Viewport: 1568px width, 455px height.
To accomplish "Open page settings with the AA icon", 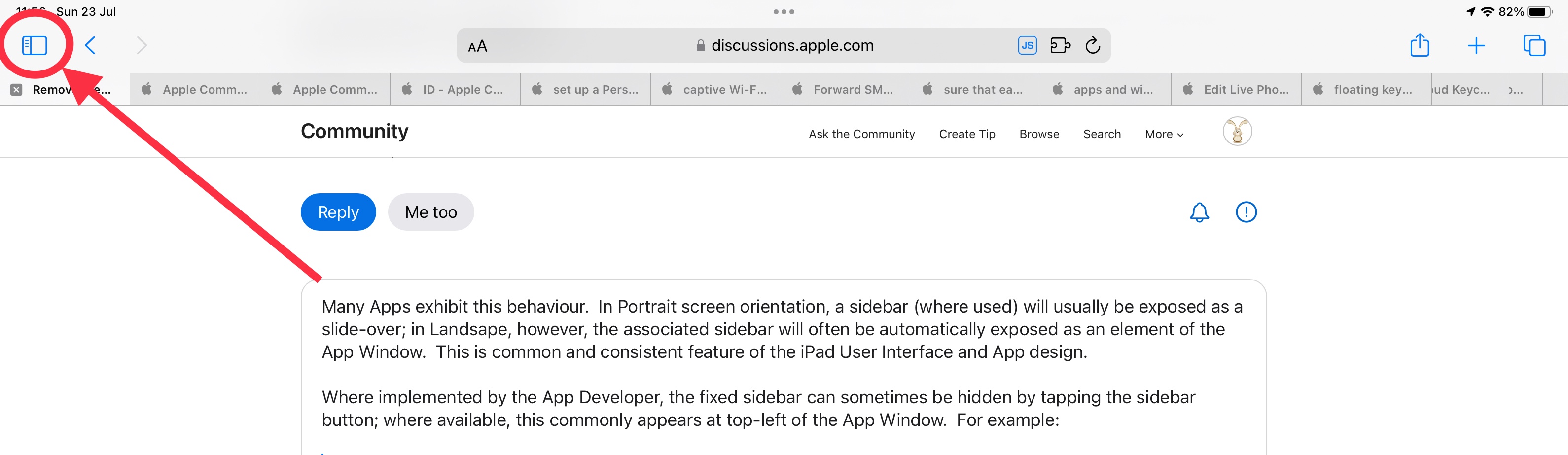I will point(477,45).
